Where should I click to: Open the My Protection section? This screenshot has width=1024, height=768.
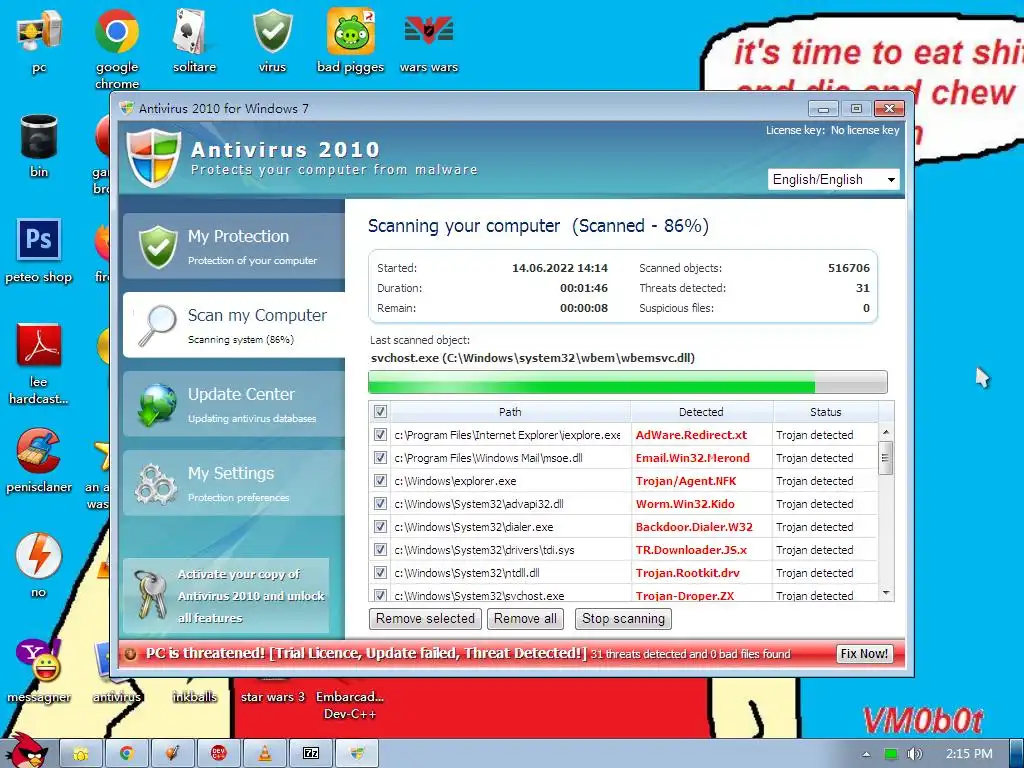(234, 246)
